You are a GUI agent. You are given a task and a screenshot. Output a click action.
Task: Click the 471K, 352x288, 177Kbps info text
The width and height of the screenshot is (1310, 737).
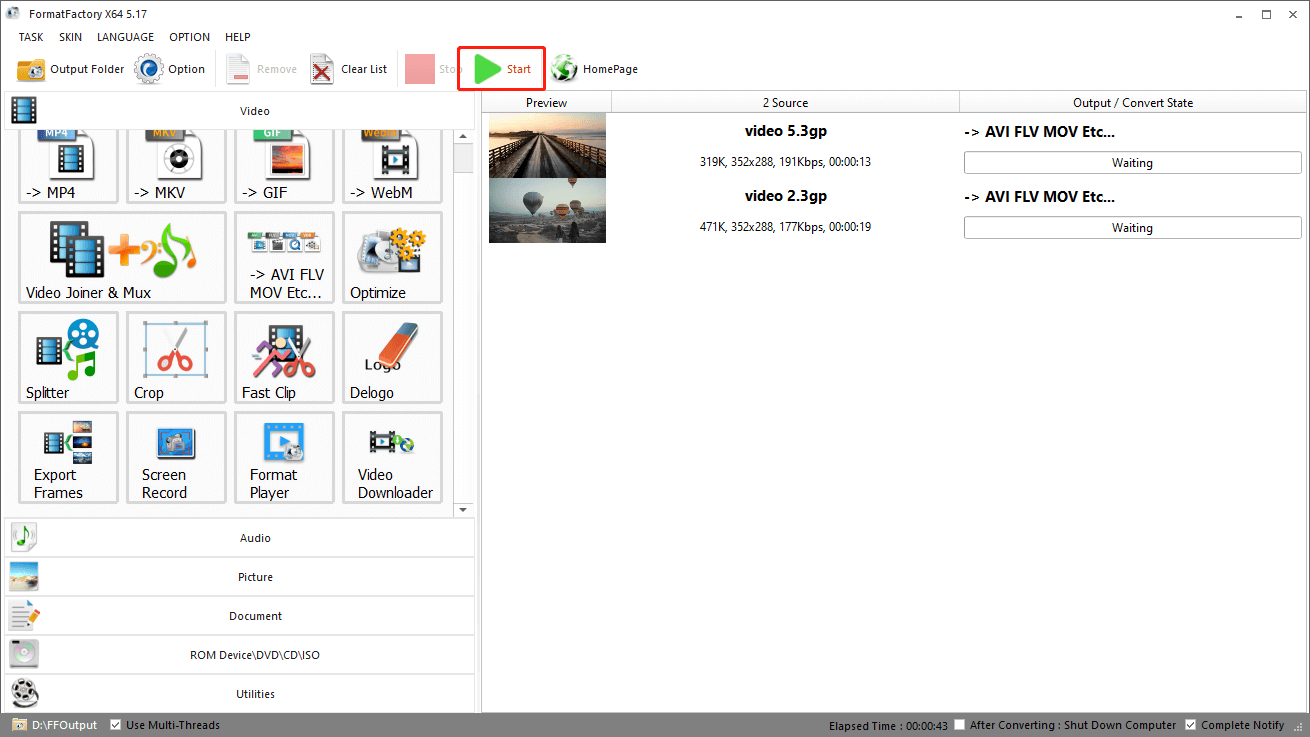pos(785,227)
